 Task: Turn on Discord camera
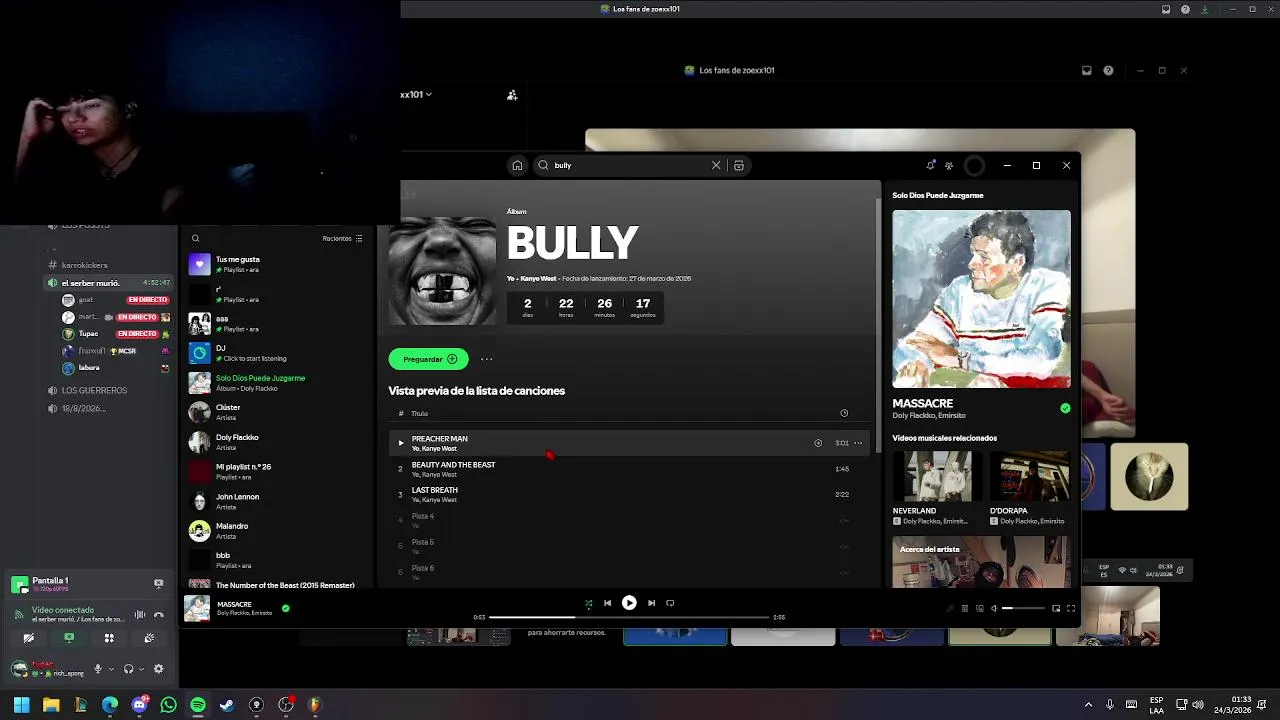pyautogui.click(x=29, y=638)
